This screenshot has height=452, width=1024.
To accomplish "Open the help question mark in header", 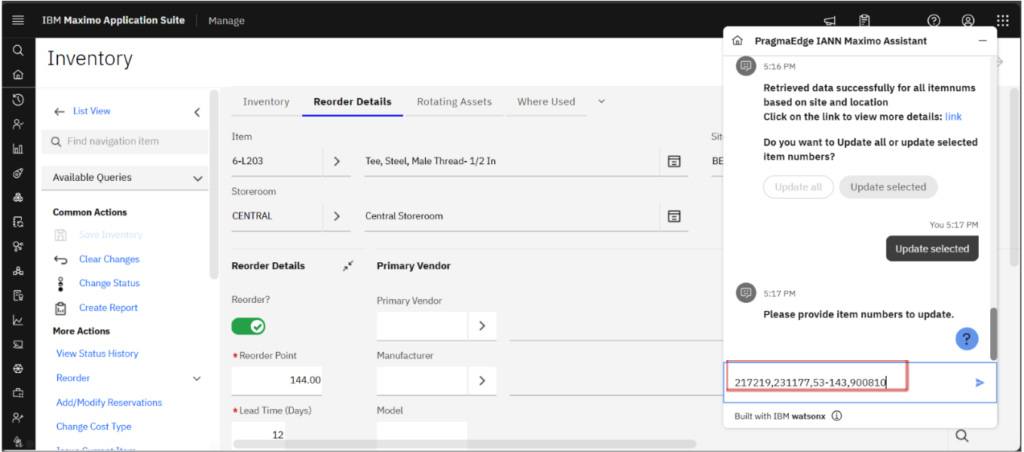I will click(x=934, y=20).
